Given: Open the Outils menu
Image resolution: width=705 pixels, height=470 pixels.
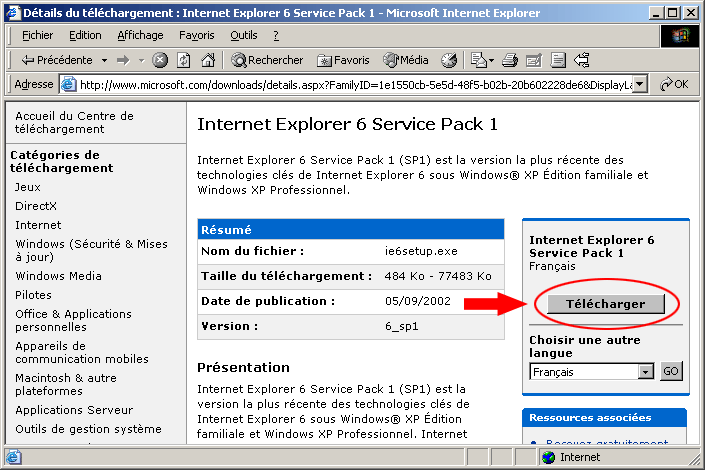Looking at the screenshot, I should pyautogui.click(x=244, y=35).
